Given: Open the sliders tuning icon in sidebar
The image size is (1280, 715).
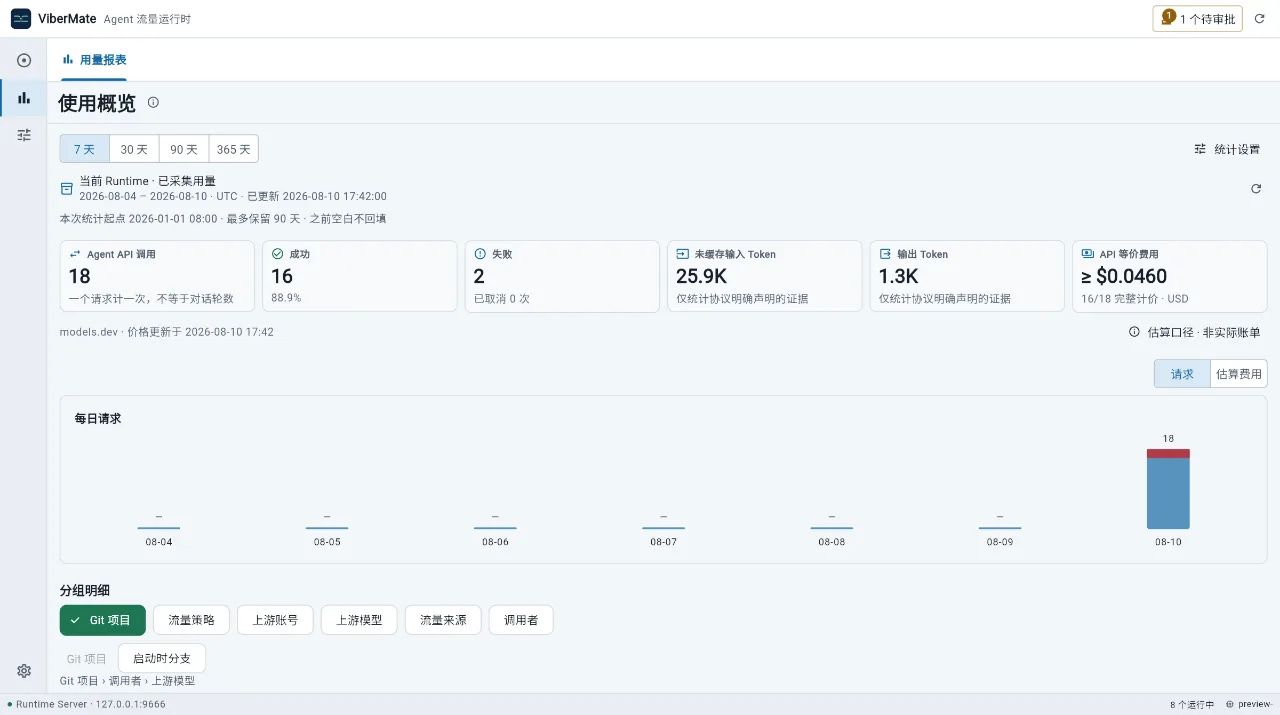Looking at the screenshot, I should (x=24, y=134).
